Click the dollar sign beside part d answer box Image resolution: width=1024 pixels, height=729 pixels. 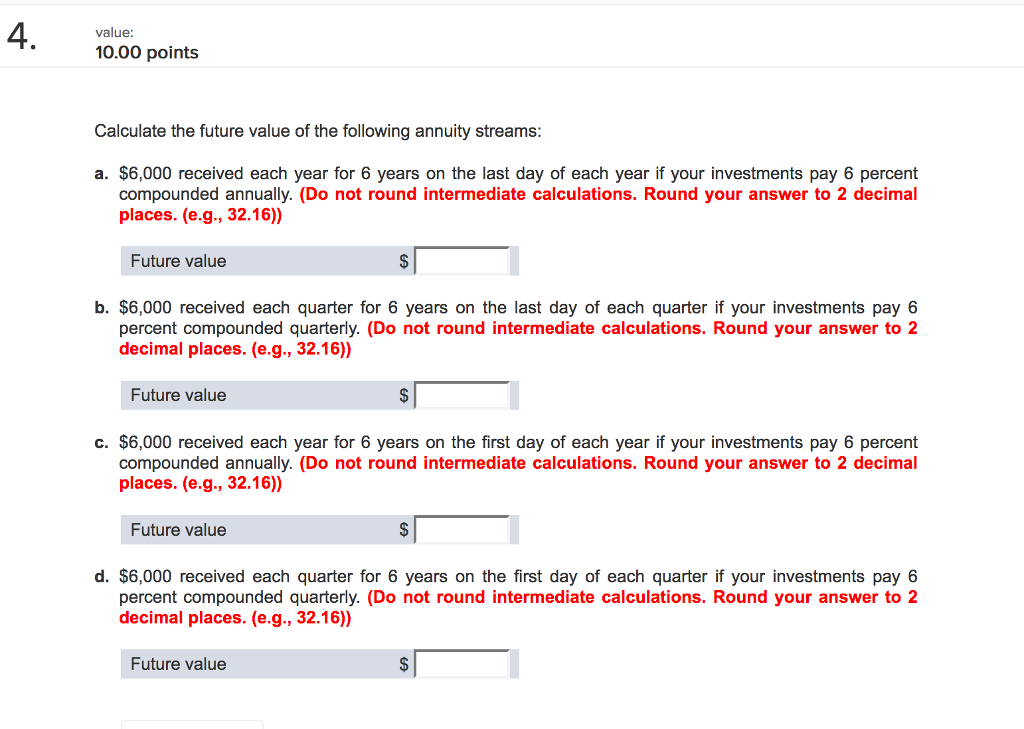[x=405, y=663]
